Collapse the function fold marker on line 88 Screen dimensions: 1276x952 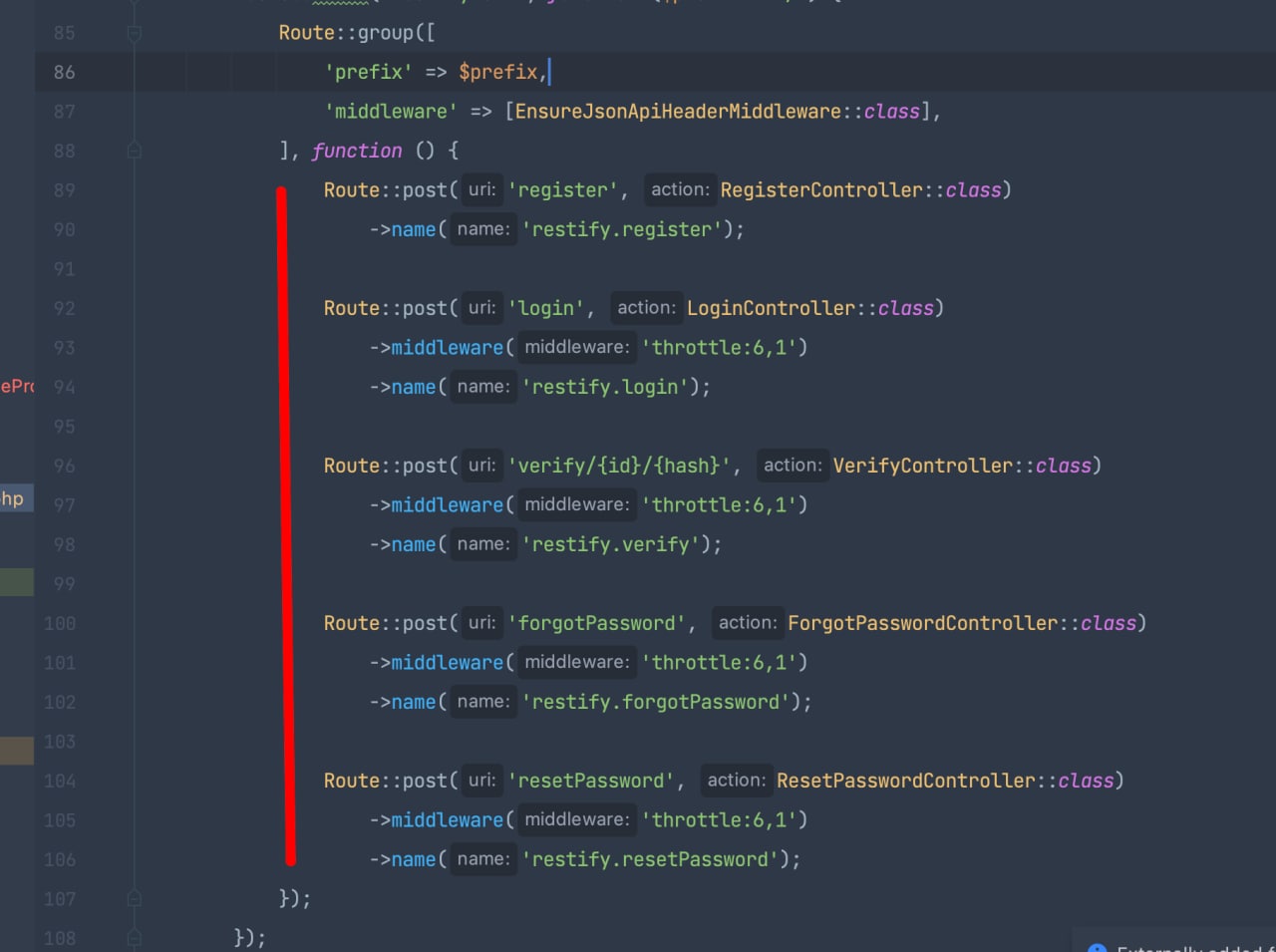135,151
